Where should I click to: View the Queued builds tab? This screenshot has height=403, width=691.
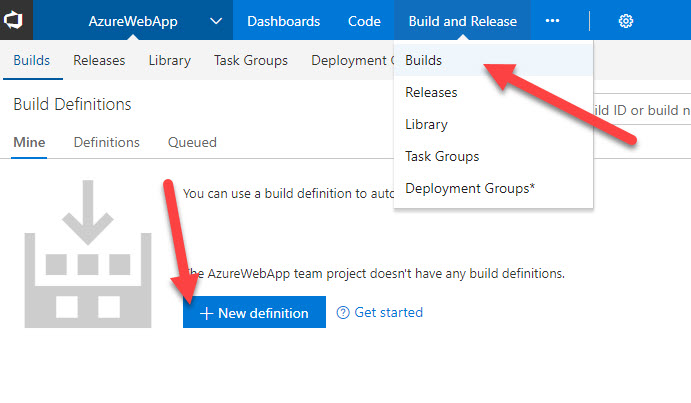192,142
